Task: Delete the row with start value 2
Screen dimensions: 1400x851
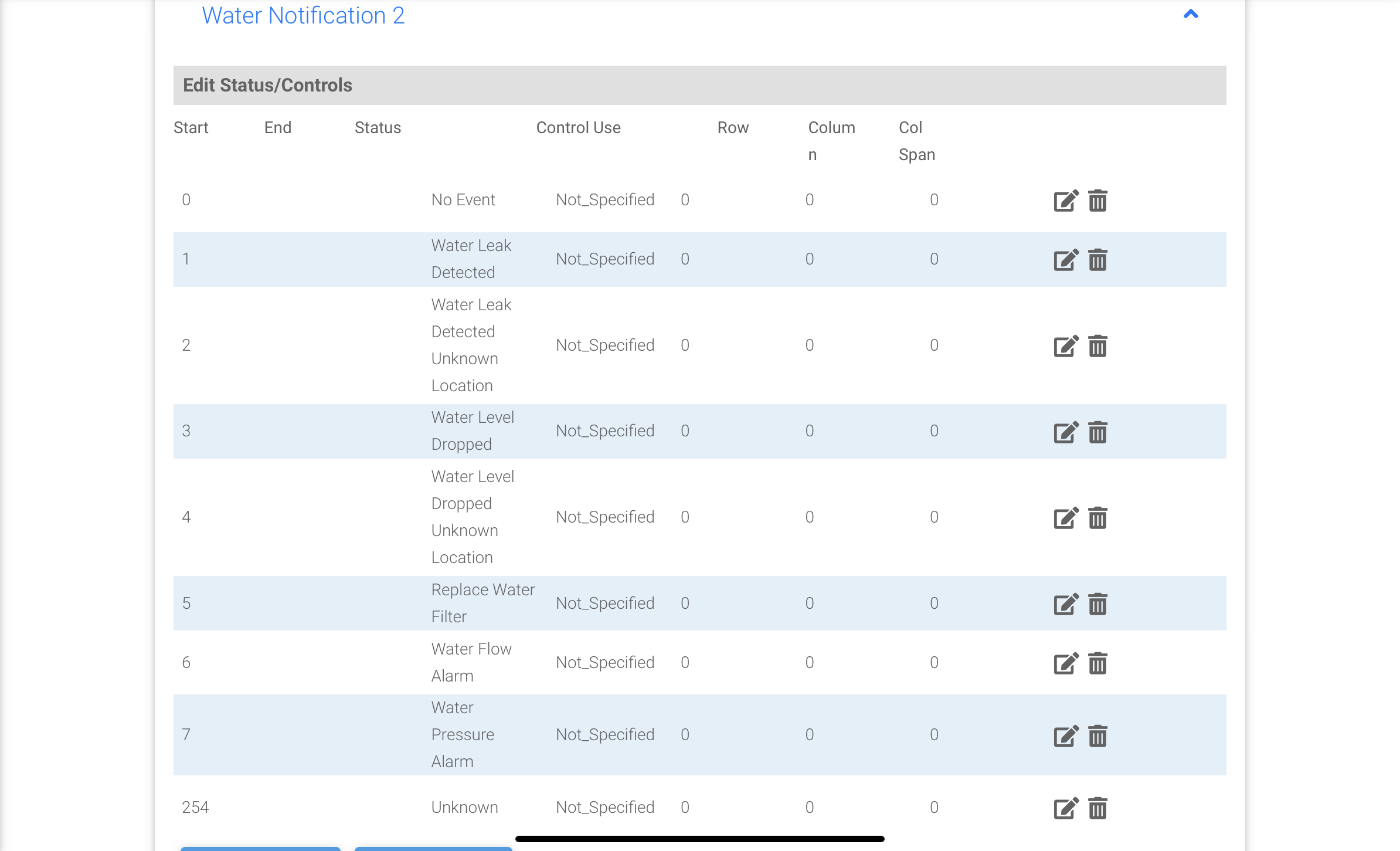Action: [1097, 346]
